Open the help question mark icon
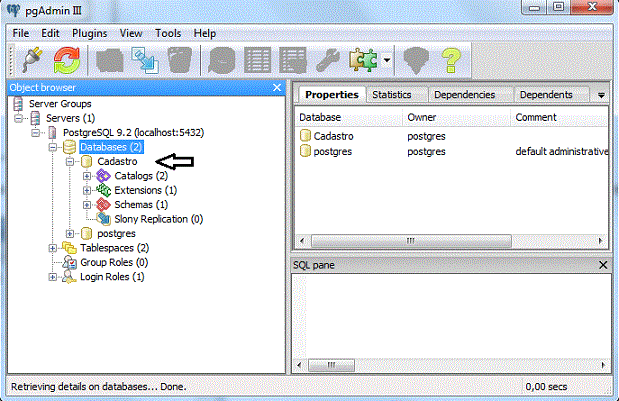Screen dimensions: 619x401 451,60
